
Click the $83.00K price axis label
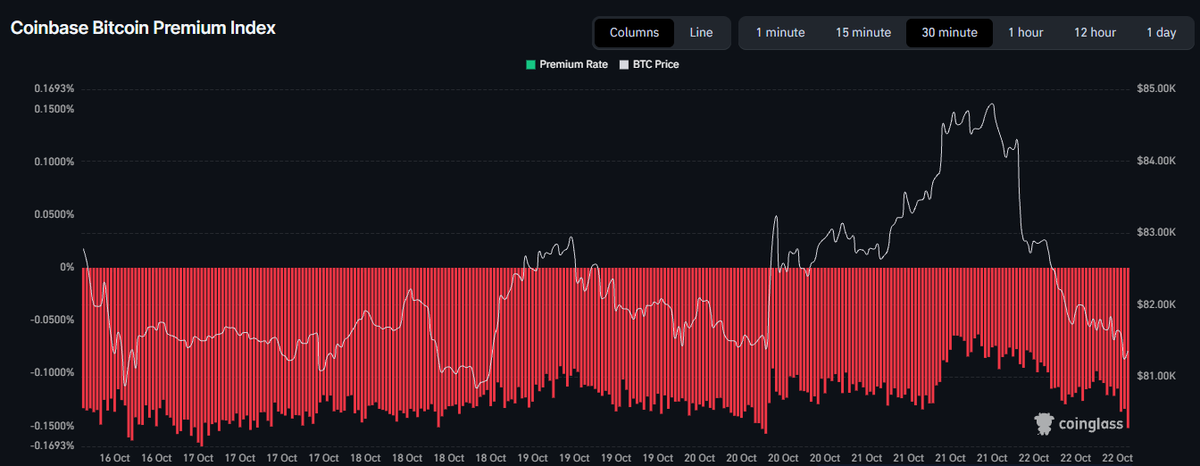pos(1157,232)
